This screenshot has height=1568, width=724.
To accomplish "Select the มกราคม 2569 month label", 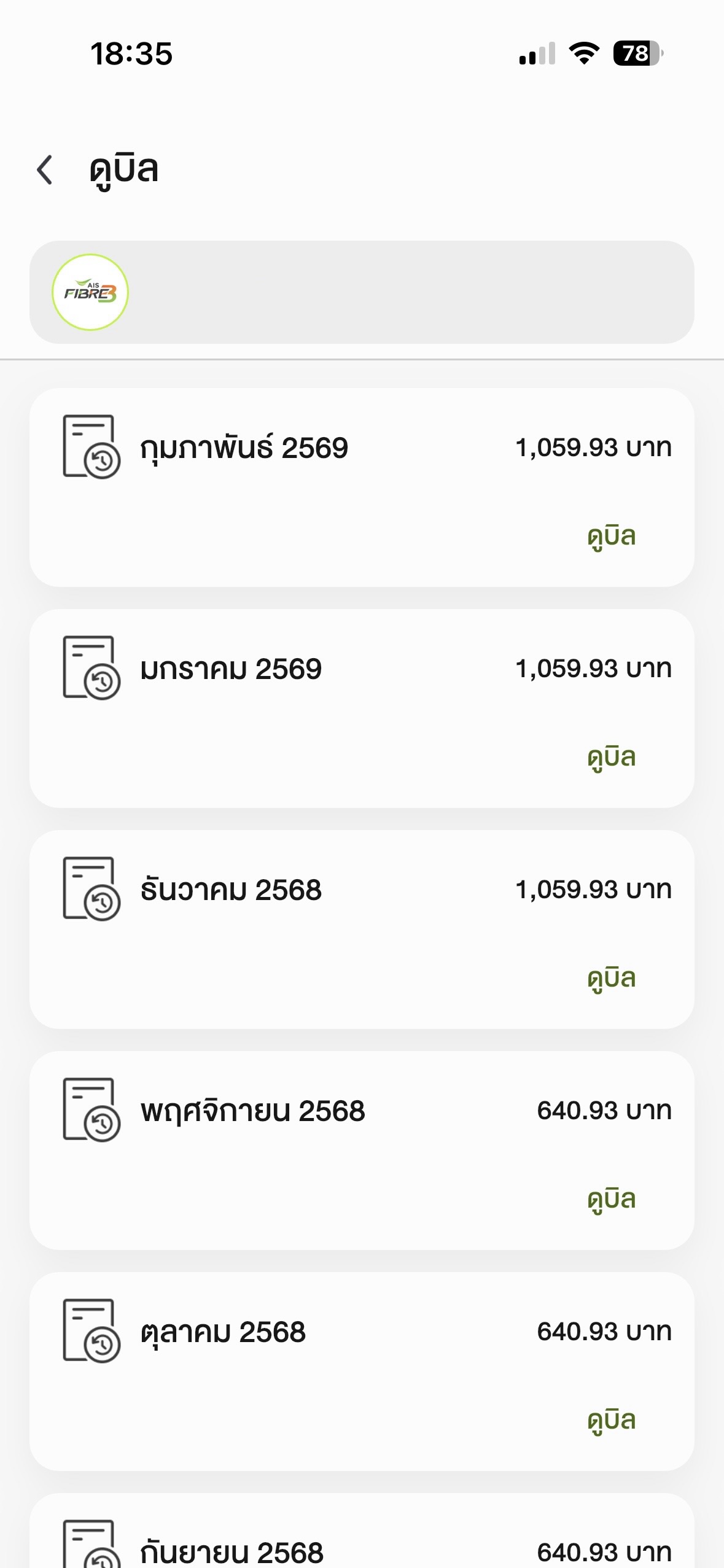I will 231,669.
